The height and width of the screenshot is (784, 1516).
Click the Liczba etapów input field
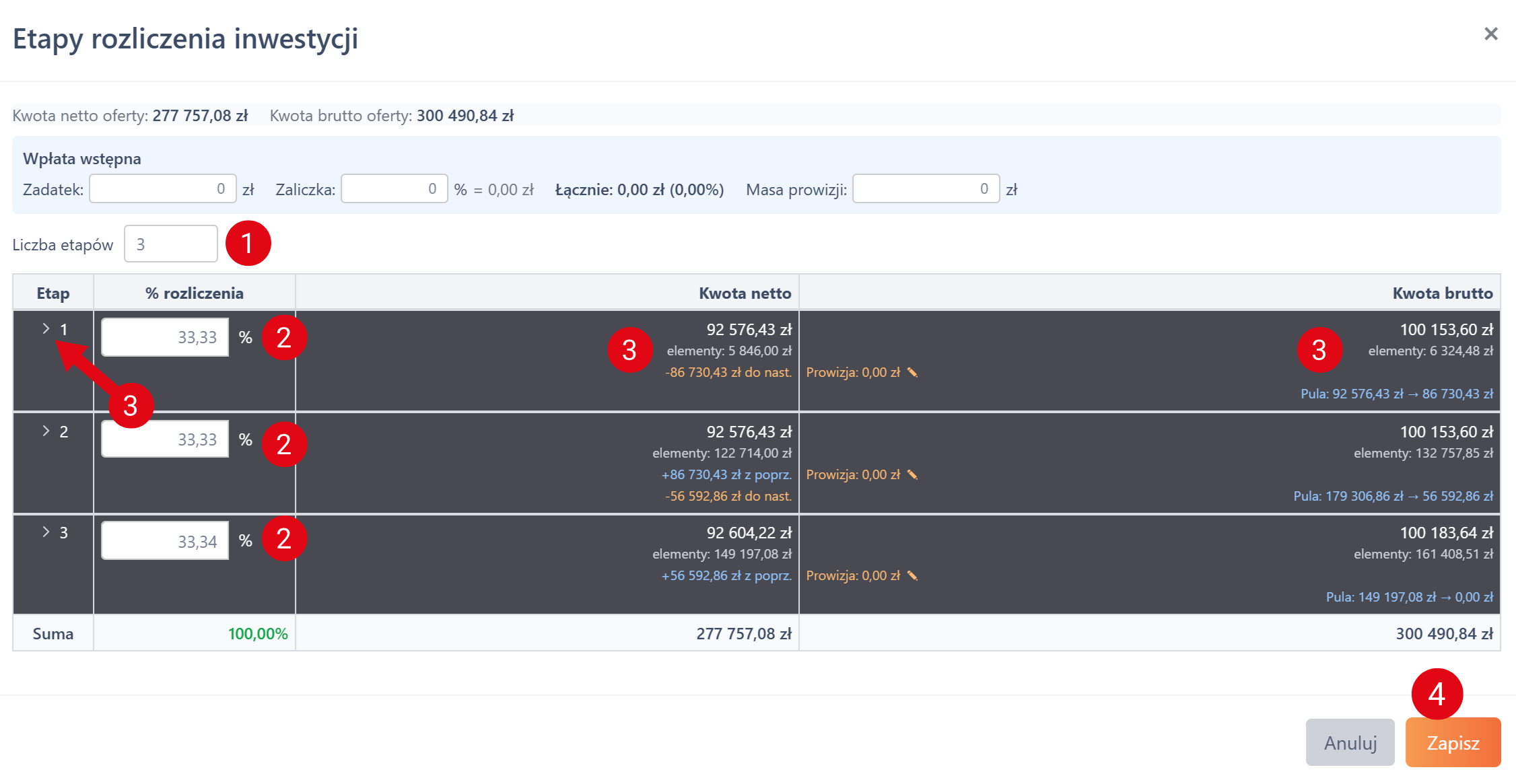point(170,244)
